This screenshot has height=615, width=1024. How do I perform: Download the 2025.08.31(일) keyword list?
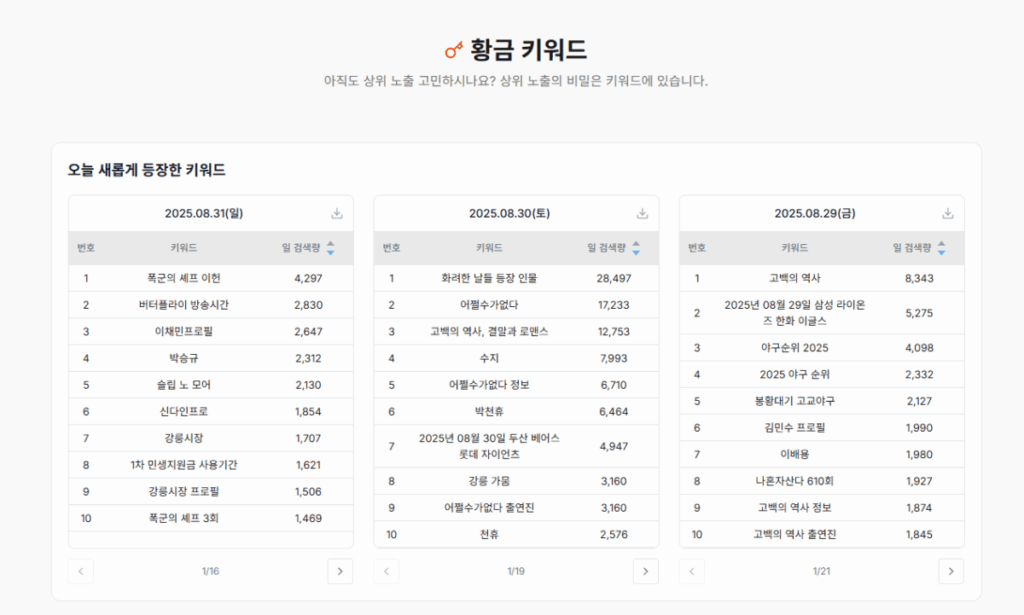[x=336, y=213]
